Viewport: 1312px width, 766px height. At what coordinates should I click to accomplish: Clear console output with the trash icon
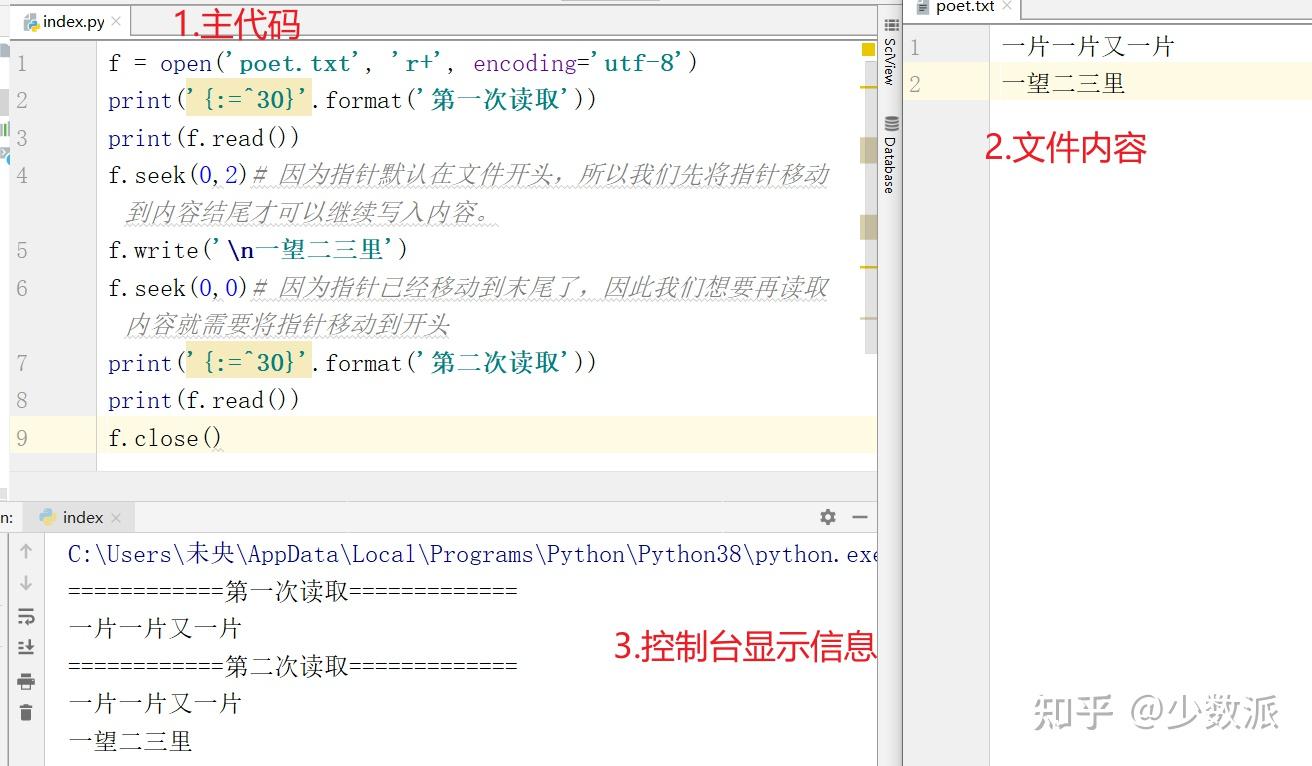[x=25, y=714]
